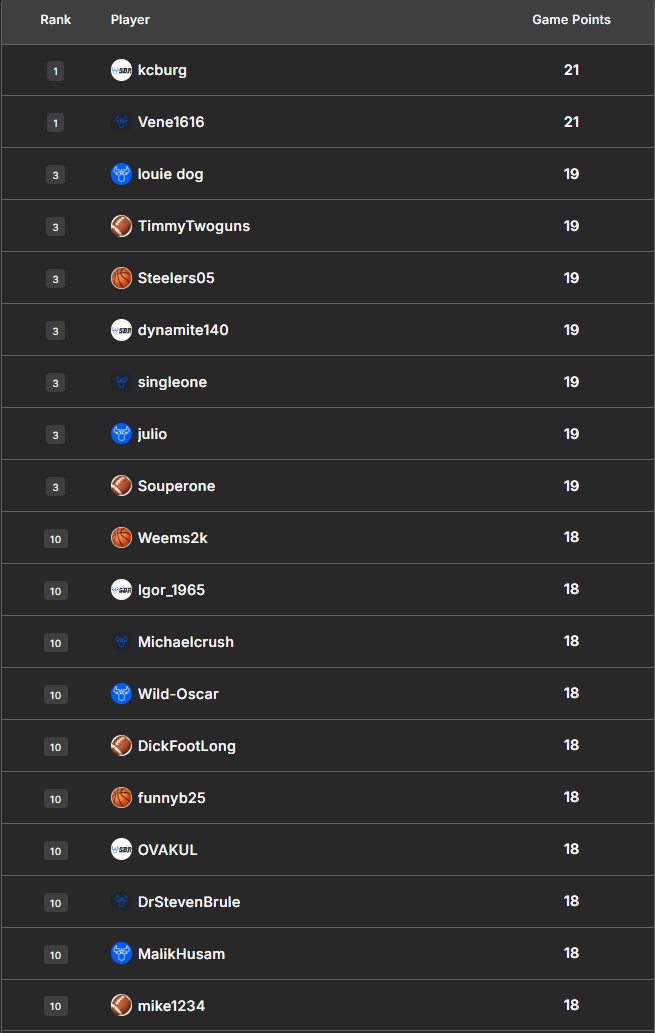Screen dimensions: 655x1033
Task: Select the Michaelcrush player name
Action: 185,642
